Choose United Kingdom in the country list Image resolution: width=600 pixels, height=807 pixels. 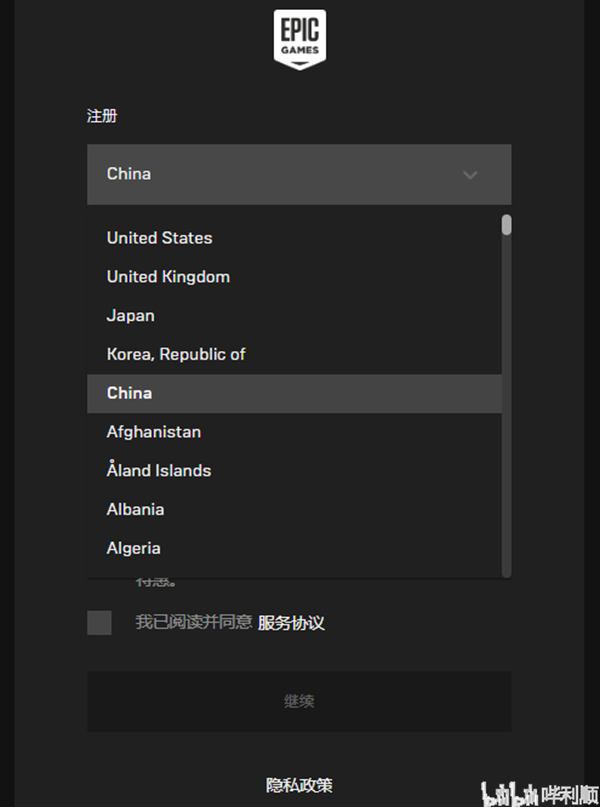pyautogui.click(x=294, y=277)
